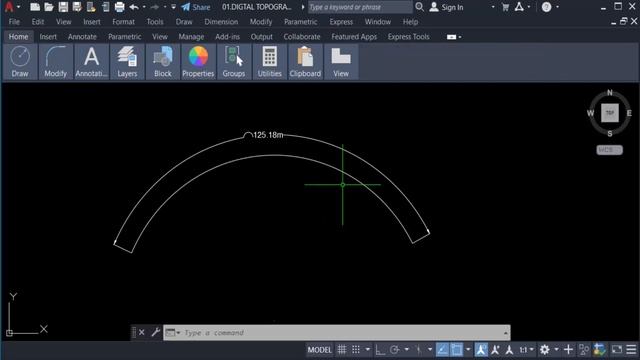Expand the Draw ribbon panel
Viewport: 640px width, 360px height.
[20, 62]
